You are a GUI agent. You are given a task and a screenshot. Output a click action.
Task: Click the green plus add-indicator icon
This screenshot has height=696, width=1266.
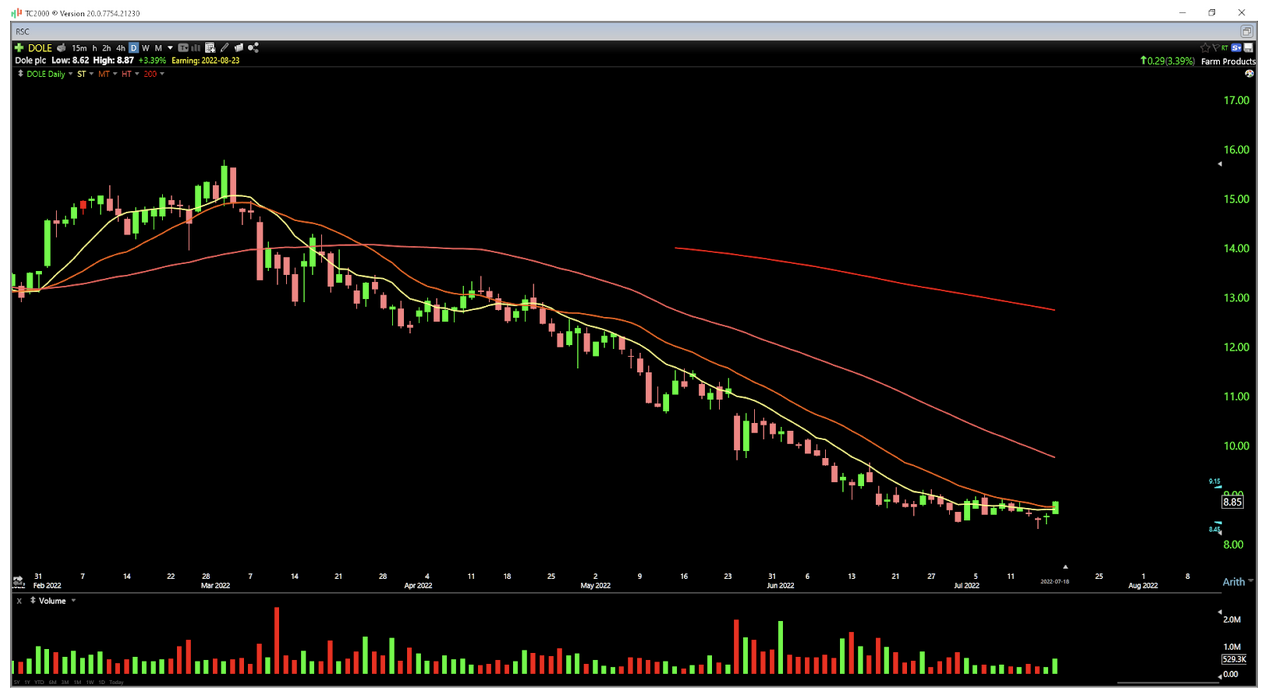(19, 47)
